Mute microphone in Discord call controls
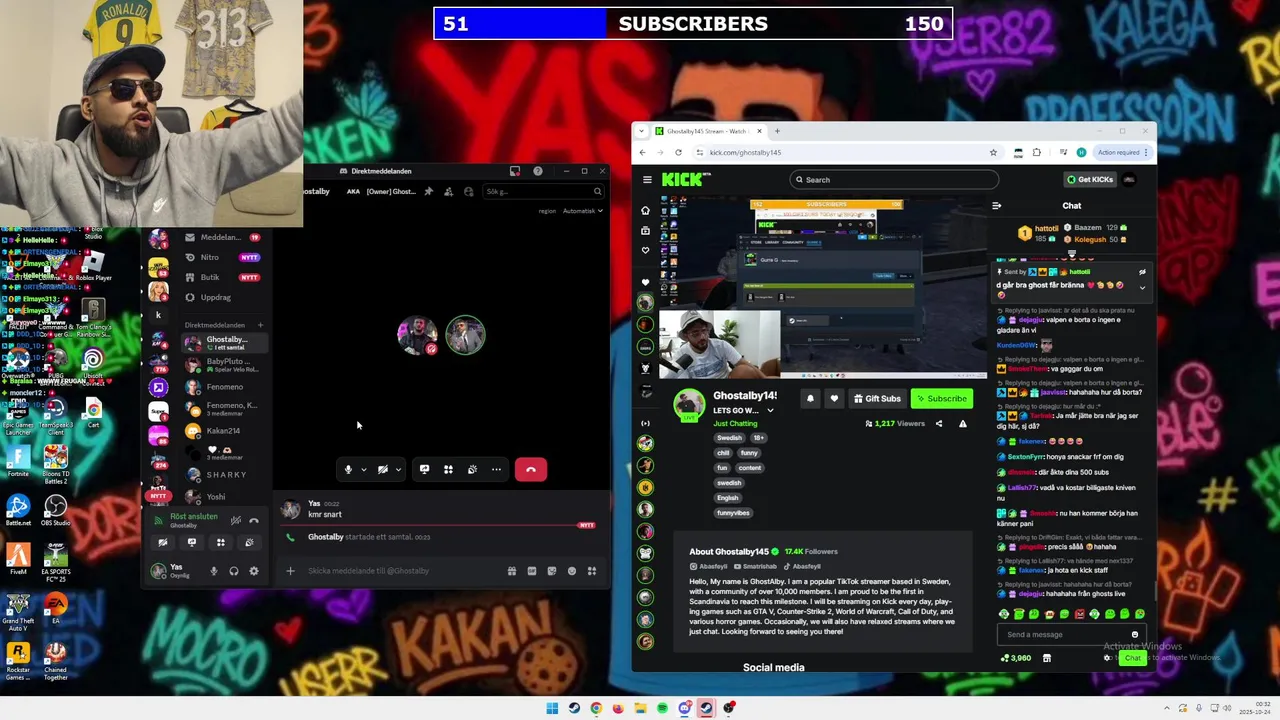 (348, 469)
